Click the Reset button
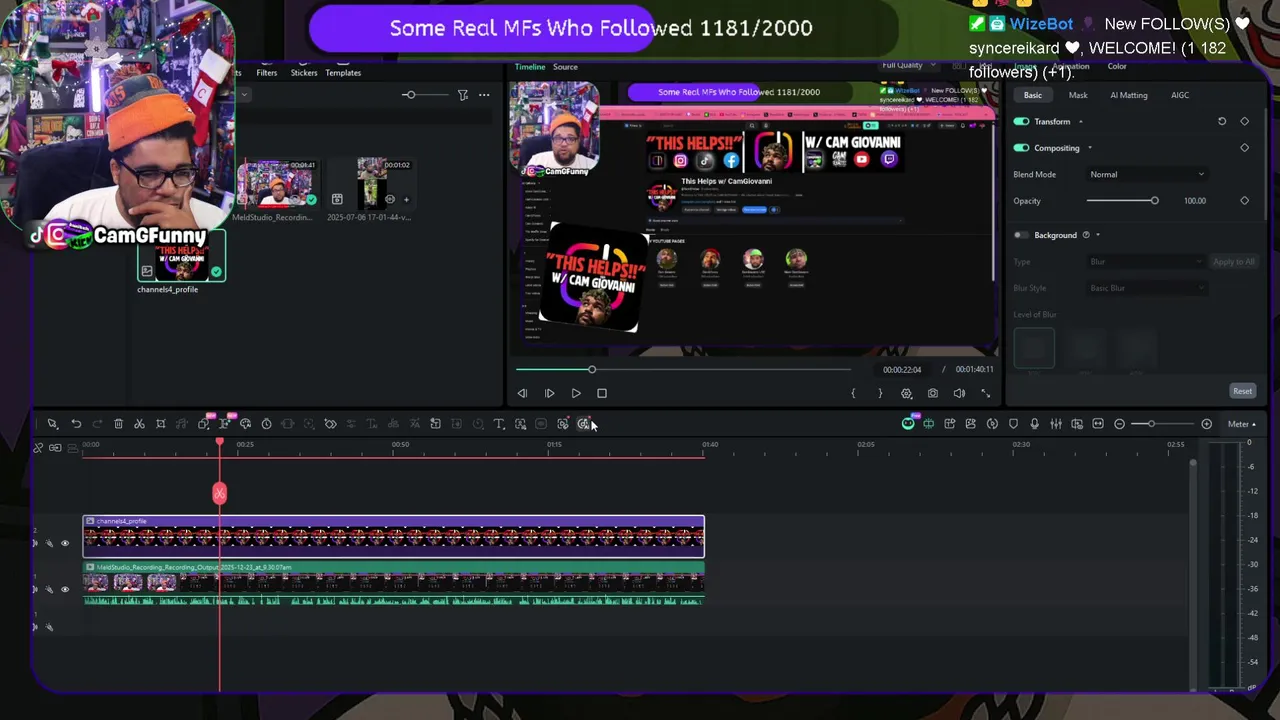1280x720 pixels. click(1242, 391)
